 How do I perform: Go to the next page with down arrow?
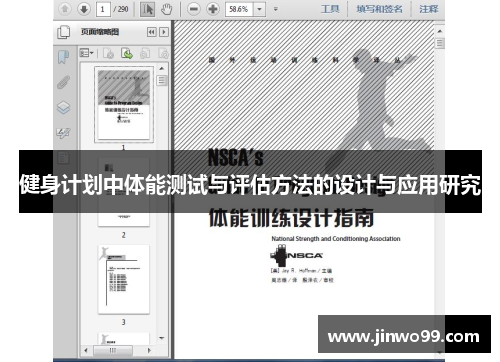coord(84,9)
